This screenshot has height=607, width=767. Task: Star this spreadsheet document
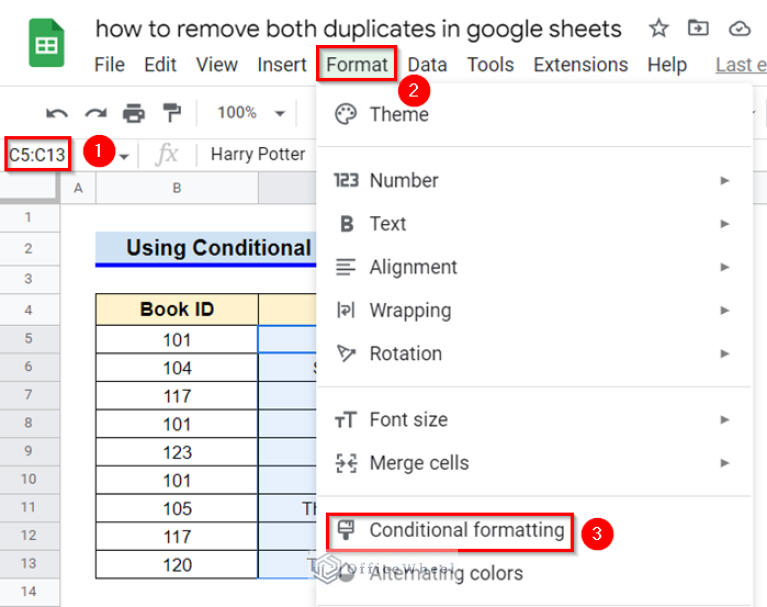(658, 28)
